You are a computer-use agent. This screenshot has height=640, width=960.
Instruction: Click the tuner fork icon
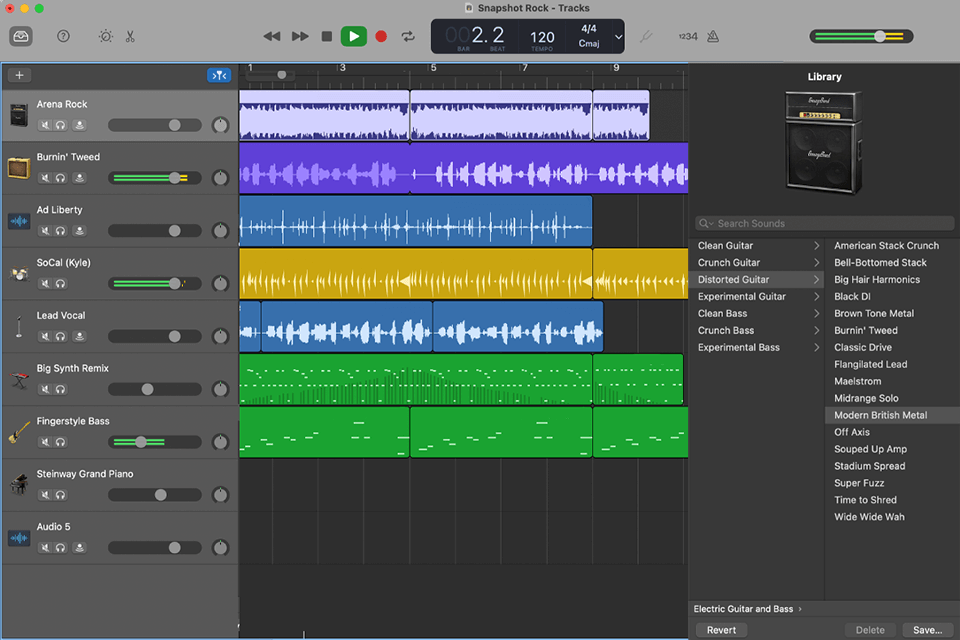(645, 36)
